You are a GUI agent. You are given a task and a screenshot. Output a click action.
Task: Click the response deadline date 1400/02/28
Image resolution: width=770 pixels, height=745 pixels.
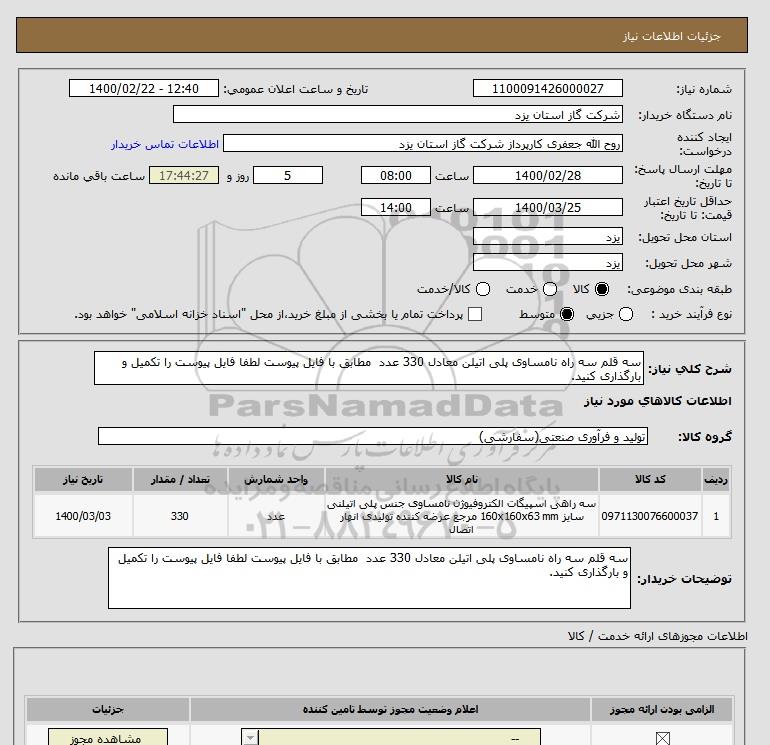click(548, 175)
